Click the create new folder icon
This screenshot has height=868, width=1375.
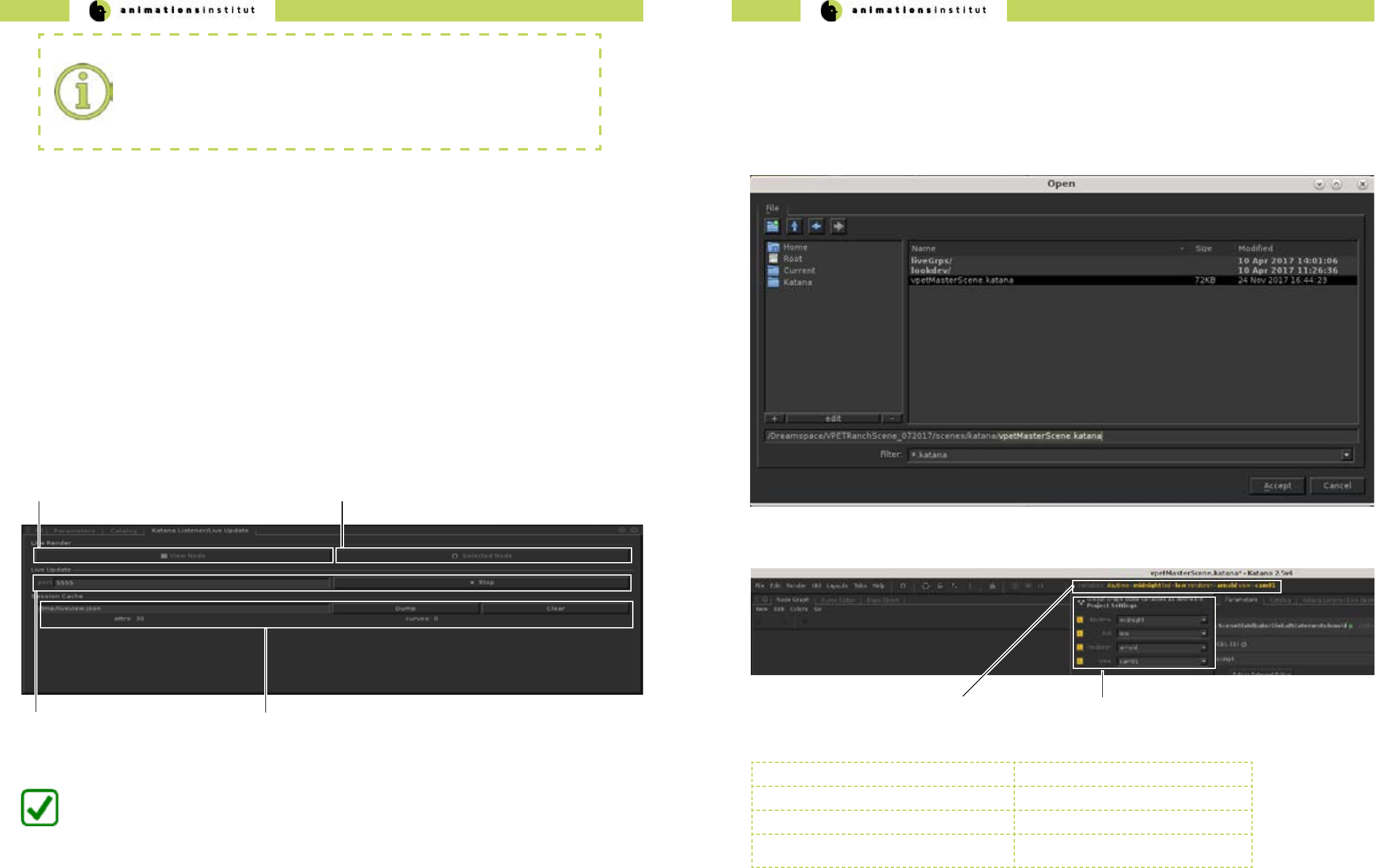pyautogui.click(x=772, y=227)
